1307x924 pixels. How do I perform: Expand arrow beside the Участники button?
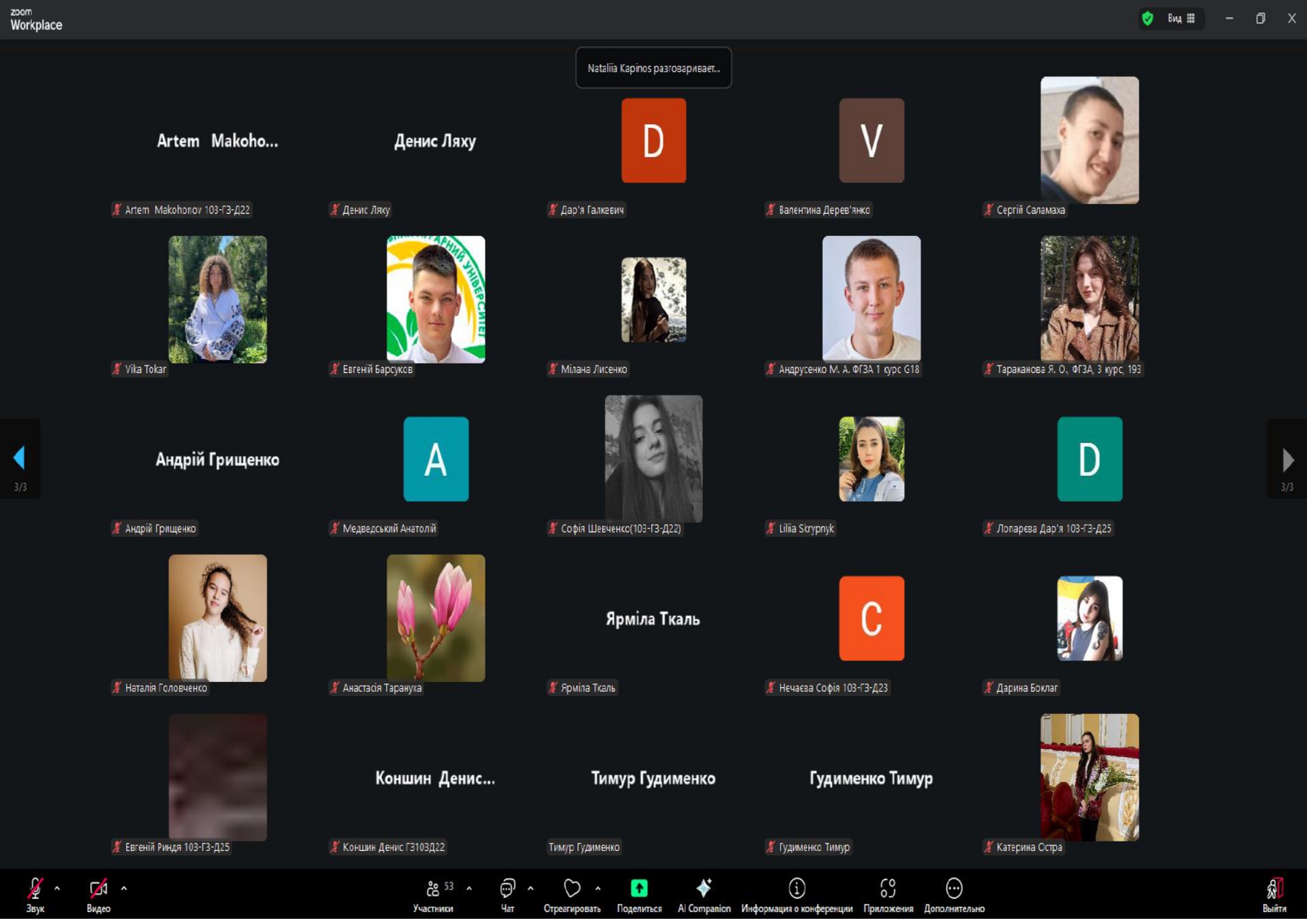tap(468, 888)
